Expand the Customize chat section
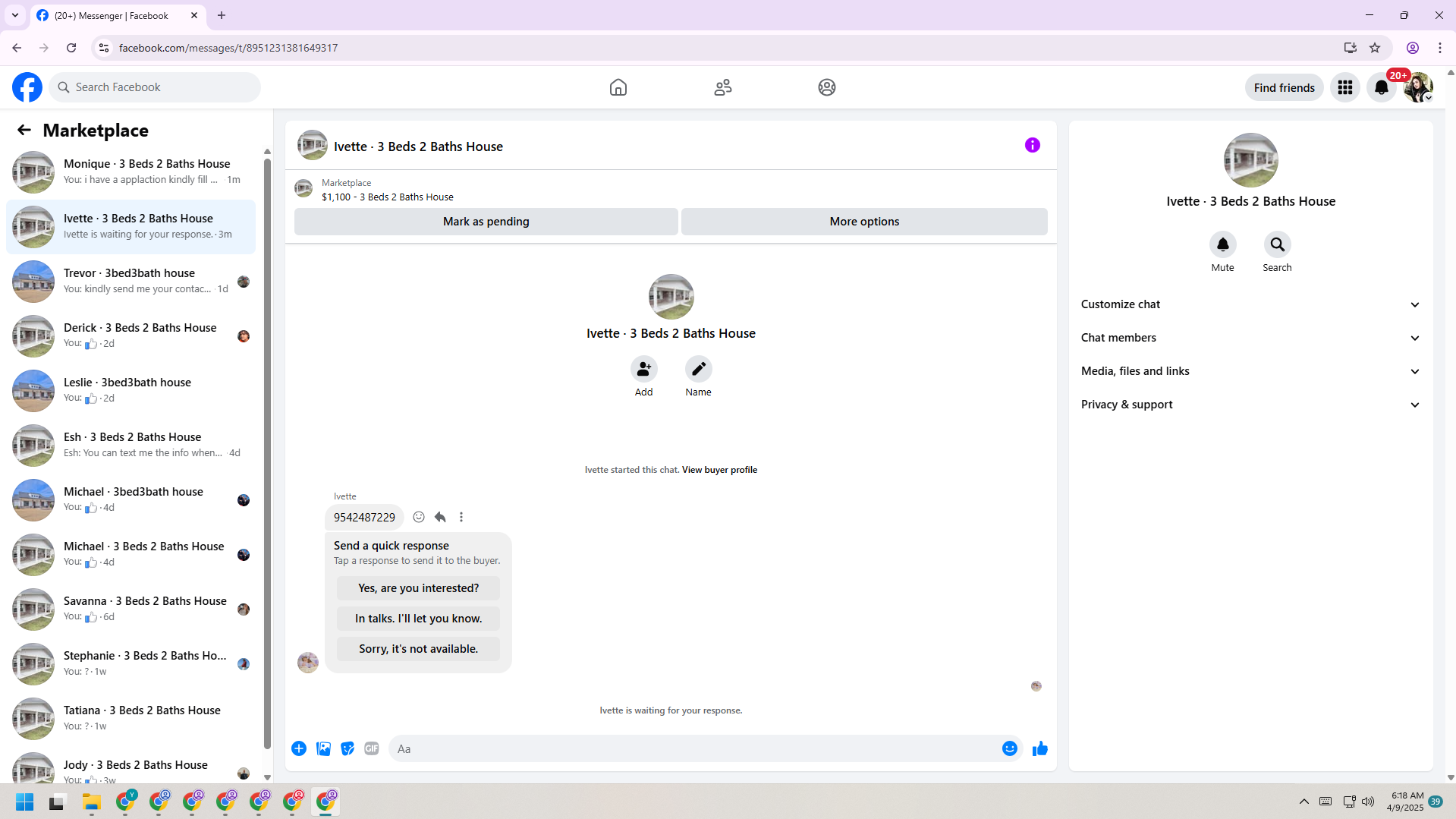 (x=1250, y=304)
